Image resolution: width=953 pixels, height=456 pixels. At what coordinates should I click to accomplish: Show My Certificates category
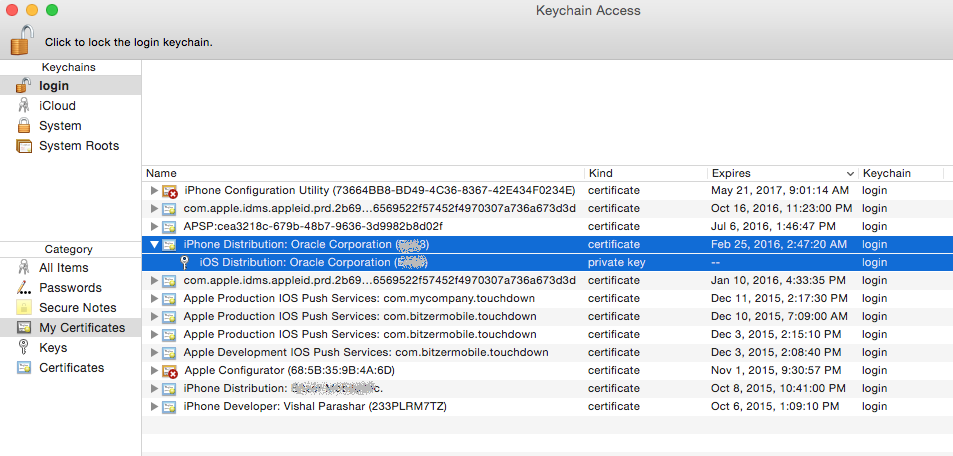coord(71,328)
